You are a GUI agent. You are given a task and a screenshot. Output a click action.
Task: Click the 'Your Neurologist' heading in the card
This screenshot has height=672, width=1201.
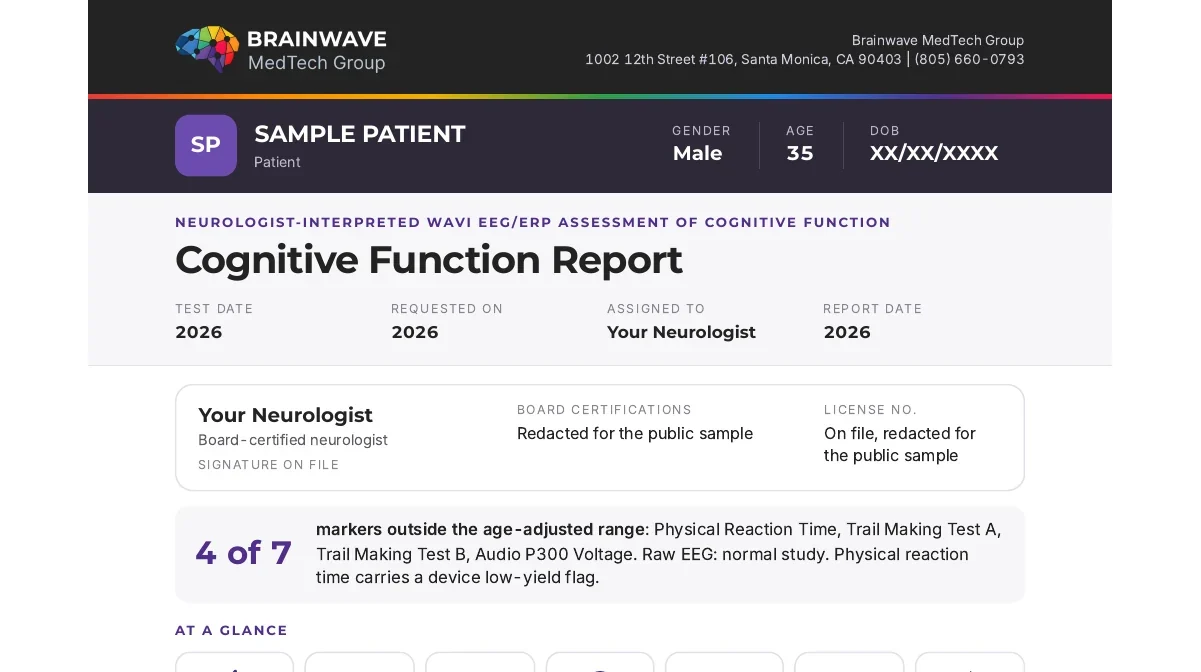point(285,415)
